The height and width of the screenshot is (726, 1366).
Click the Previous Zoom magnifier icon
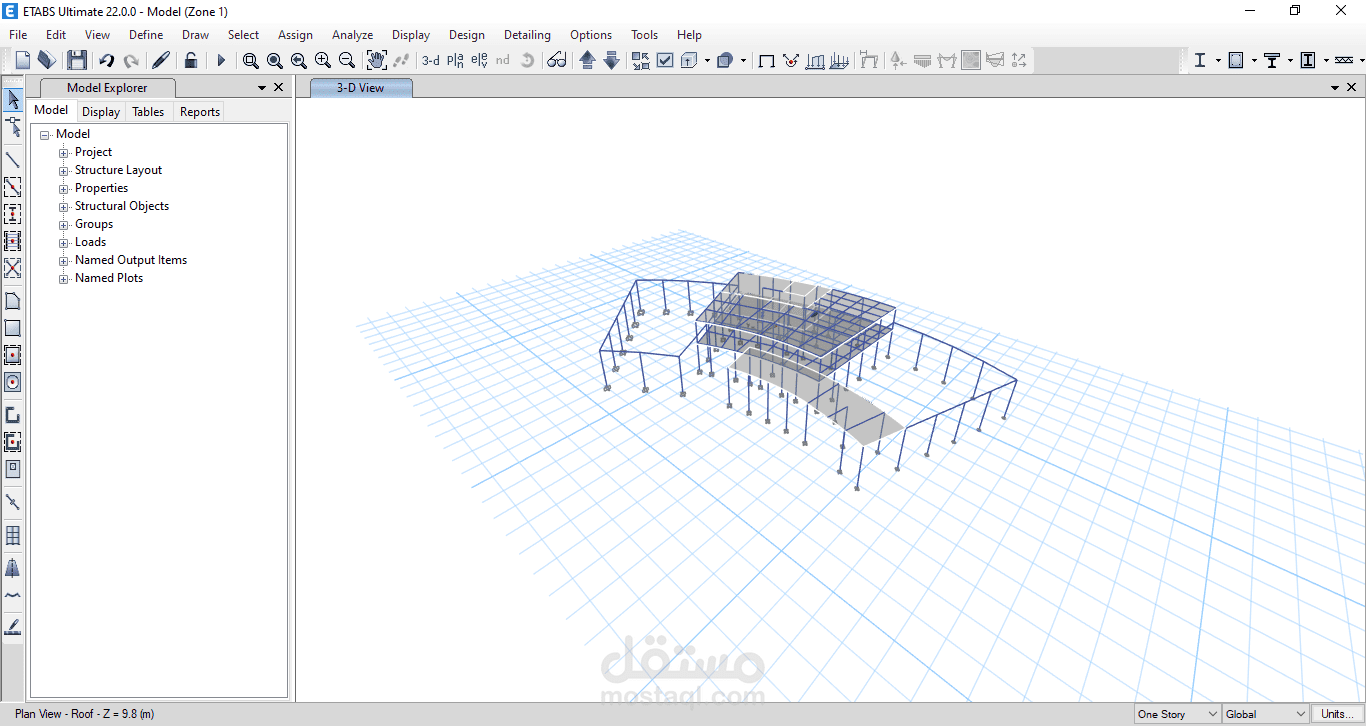click(x=299, y=60)
